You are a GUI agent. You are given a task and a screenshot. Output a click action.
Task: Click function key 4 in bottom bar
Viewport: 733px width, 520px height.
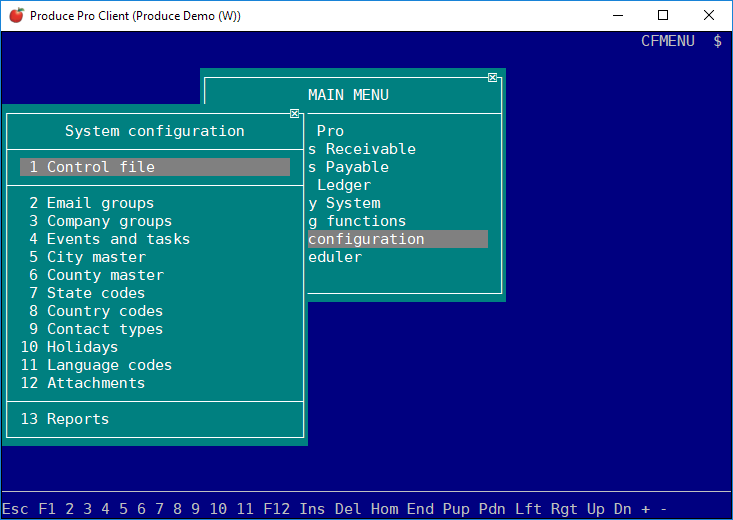click(105, 509)
